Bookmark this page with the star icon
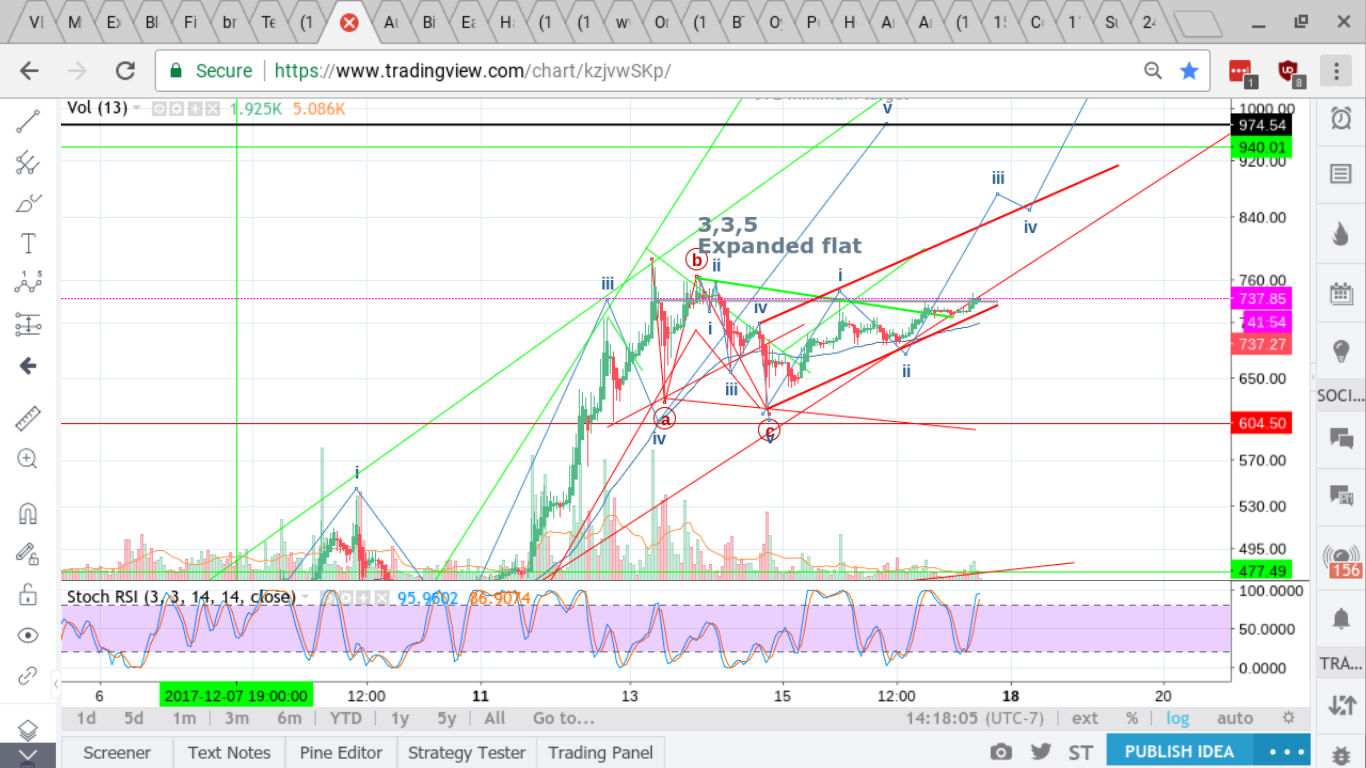This screenshot has height=768, width=1366. [x=1189, y=71]
